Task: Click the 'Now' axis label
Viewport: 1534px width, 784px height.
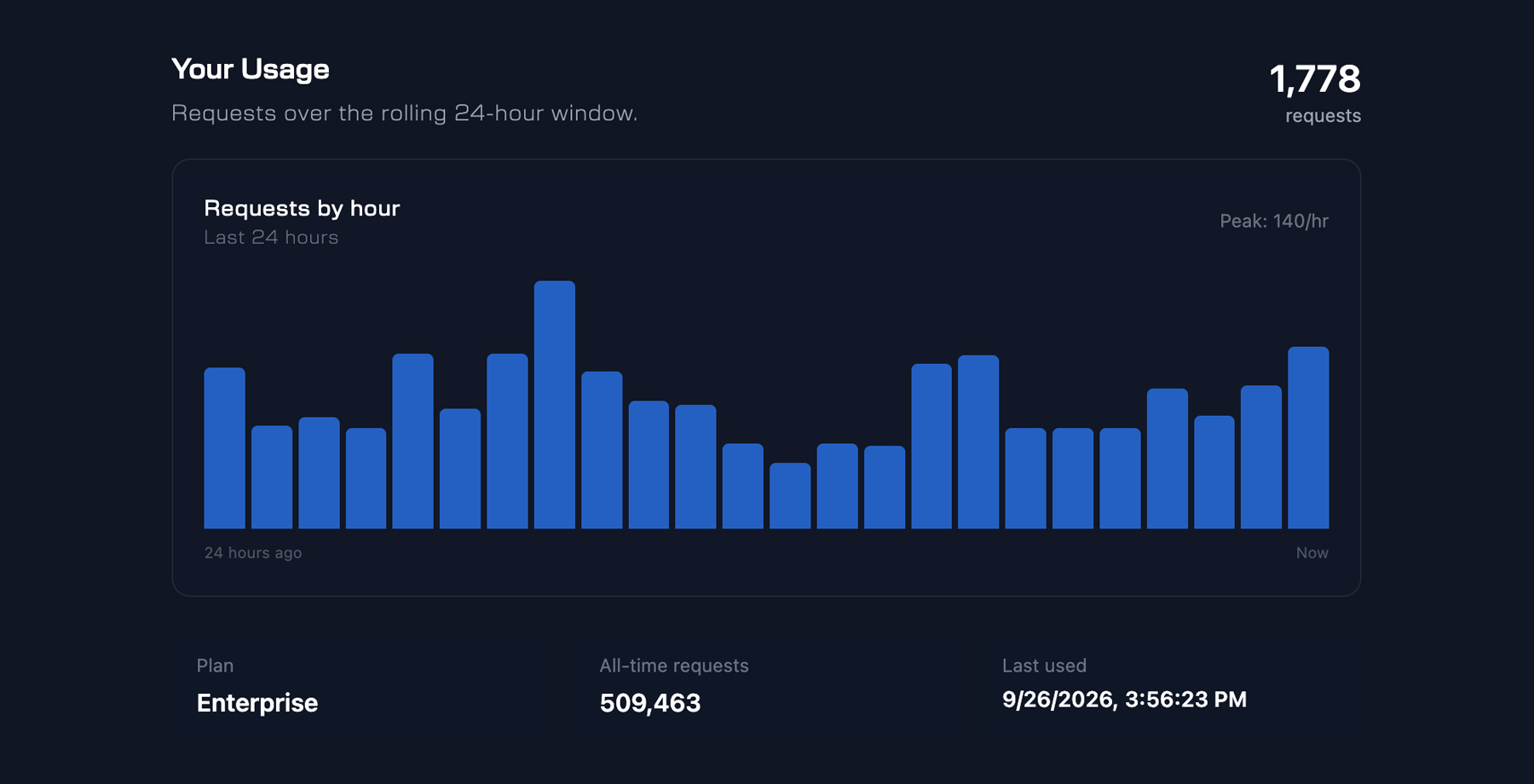Action: click(1312, 553)
